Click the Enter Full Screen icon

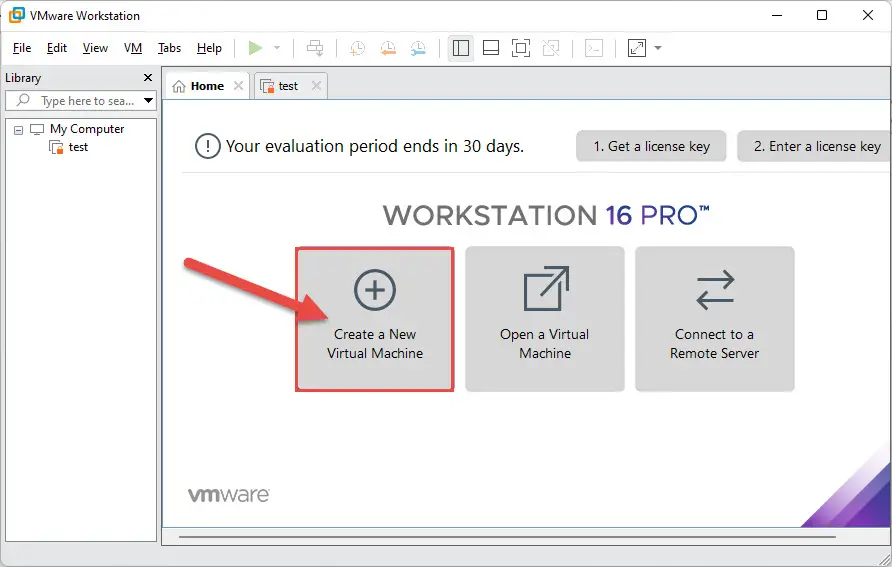(521, 48)
